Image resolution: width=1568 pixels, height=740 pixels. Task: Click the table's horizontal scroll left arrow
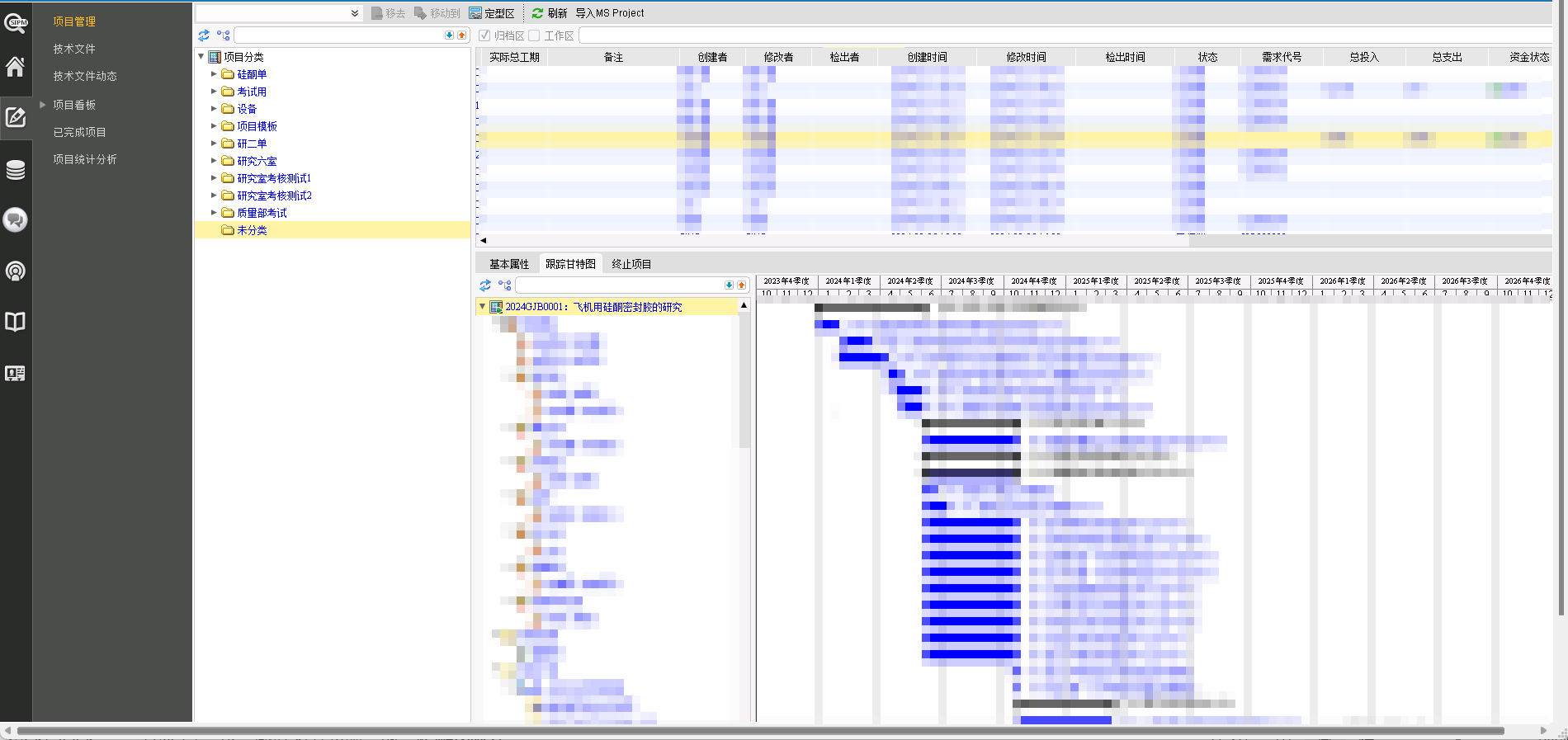tap(484, 240)
